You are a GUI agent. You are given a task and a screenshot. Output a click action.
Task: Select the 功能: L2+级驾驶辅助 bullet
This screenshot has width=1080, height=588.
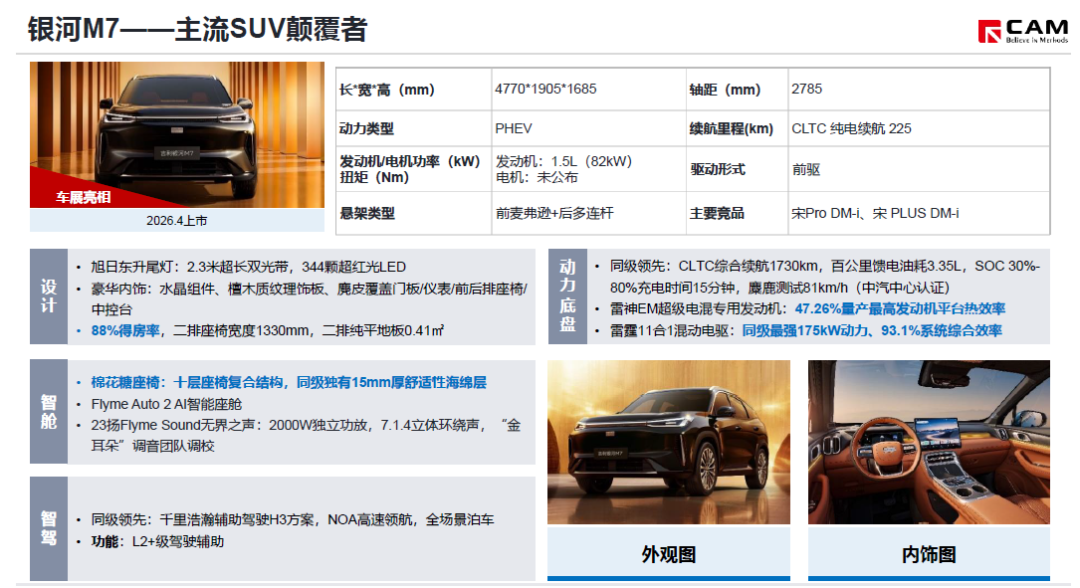[x=158, y=542]
